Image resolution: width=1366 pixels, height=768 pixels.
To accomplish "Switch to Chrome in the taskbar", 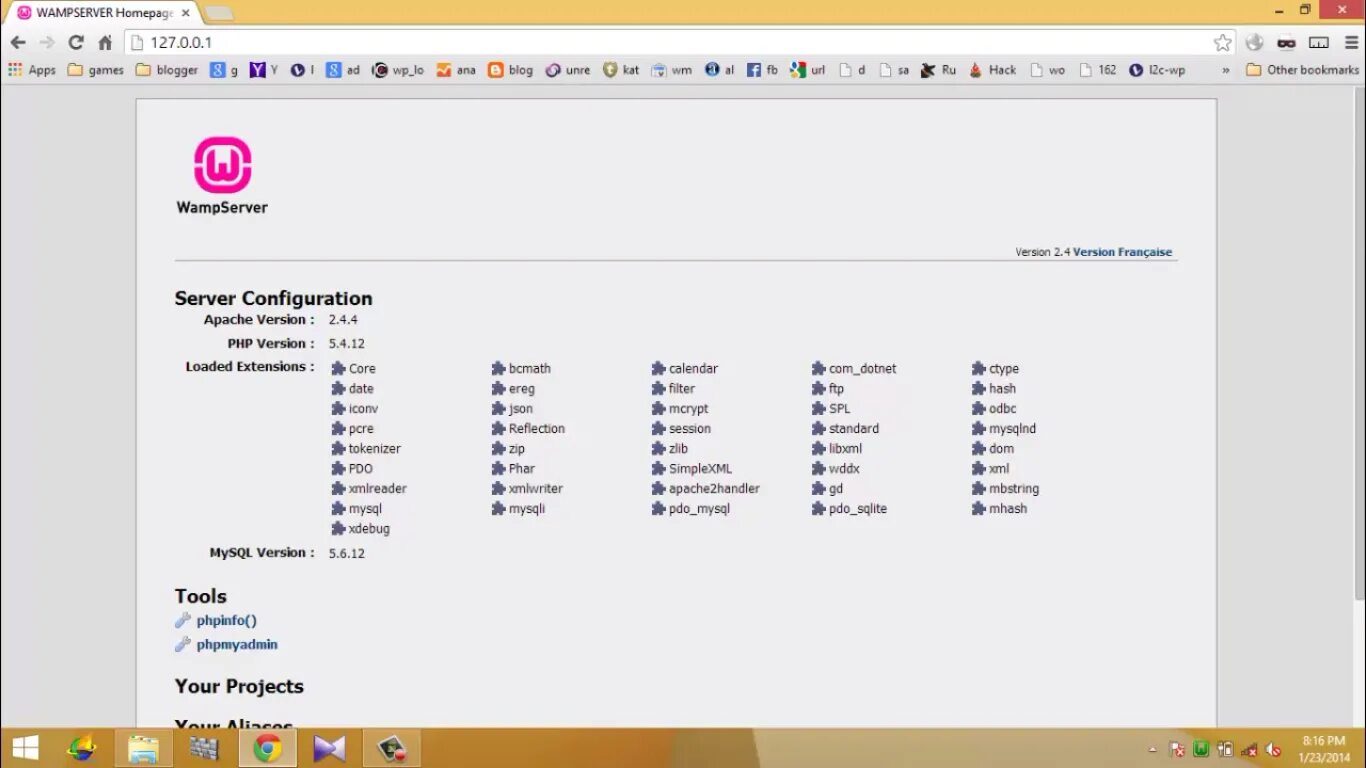I will (267, 748).
